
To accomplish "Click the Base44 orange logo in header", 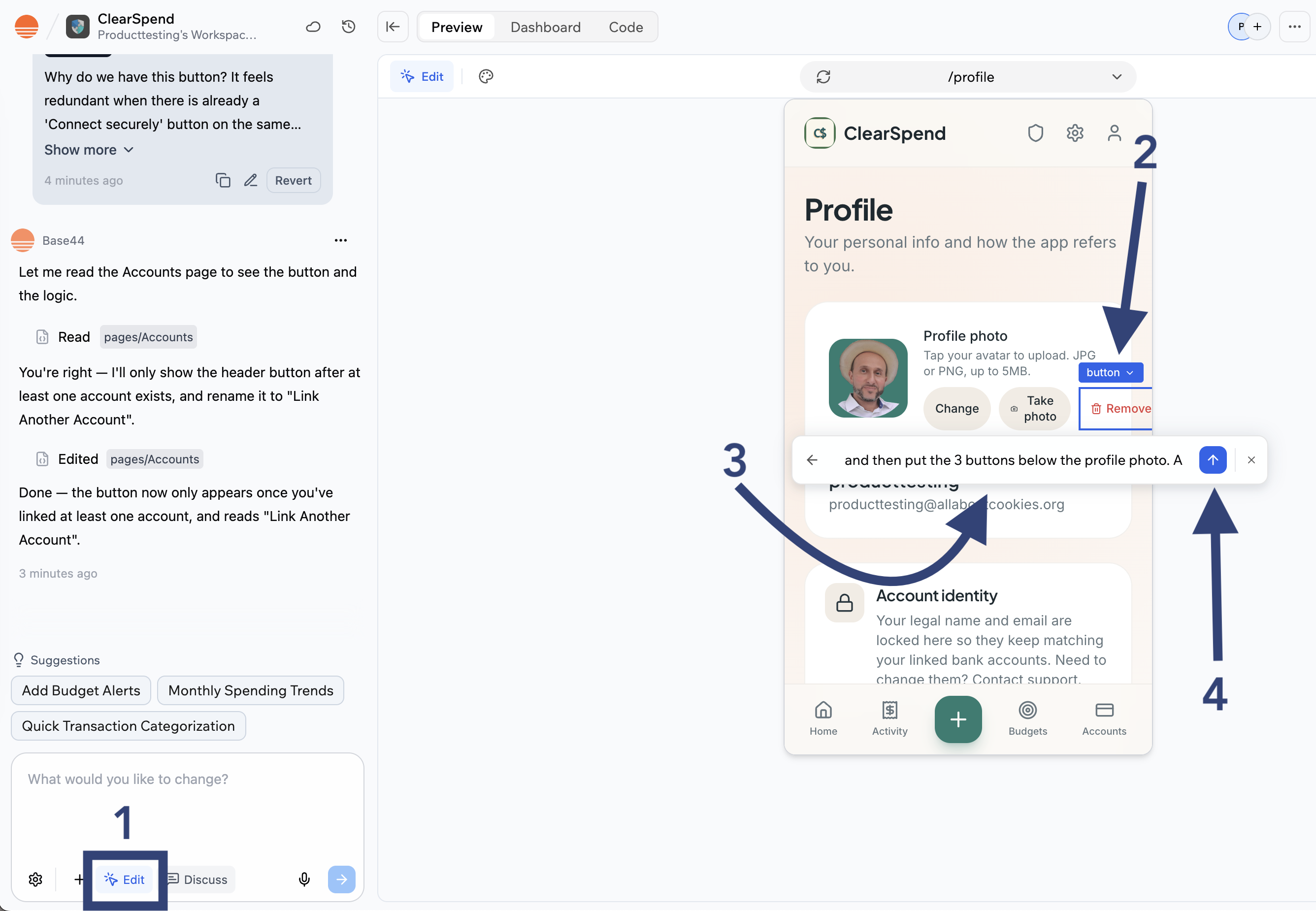I will coord(26,27).
